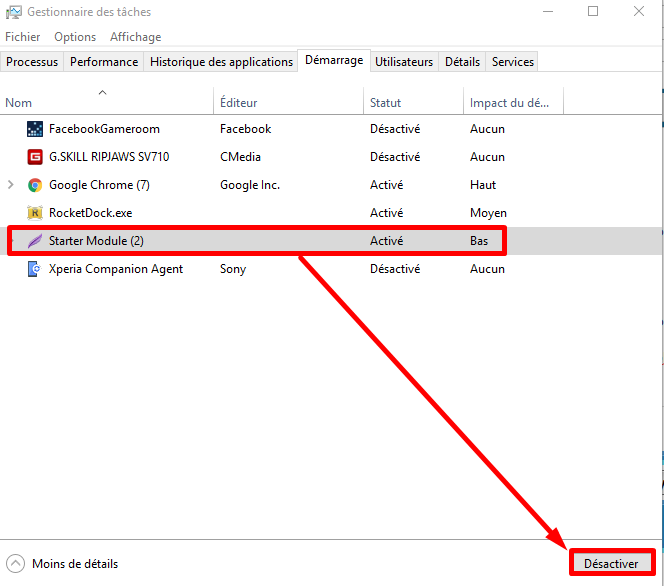Sort by the Nom column header
Image resolution: width=664 pixels, height=586 pixels.
107,102
